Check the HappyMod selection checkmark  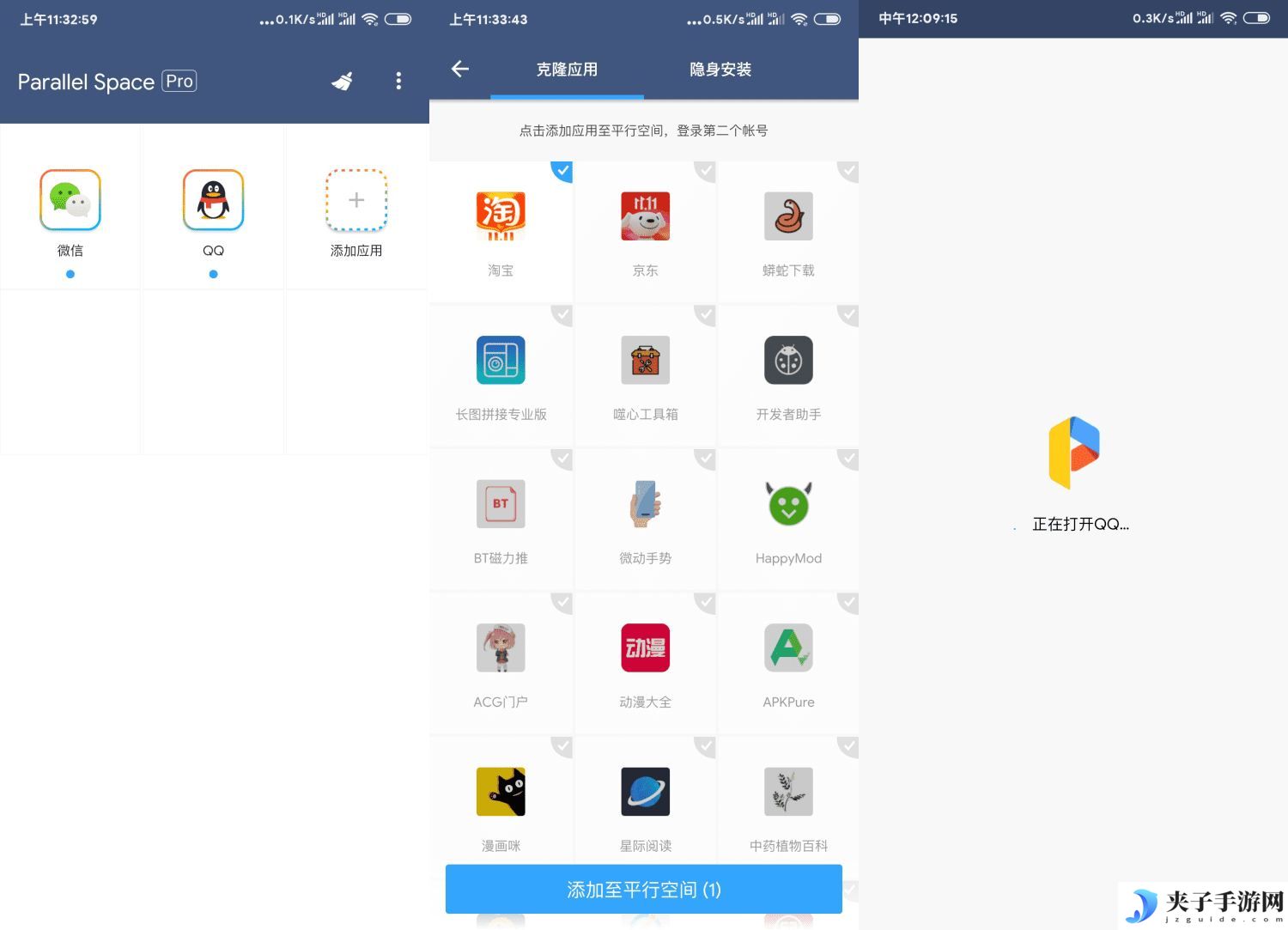[848, 459]
